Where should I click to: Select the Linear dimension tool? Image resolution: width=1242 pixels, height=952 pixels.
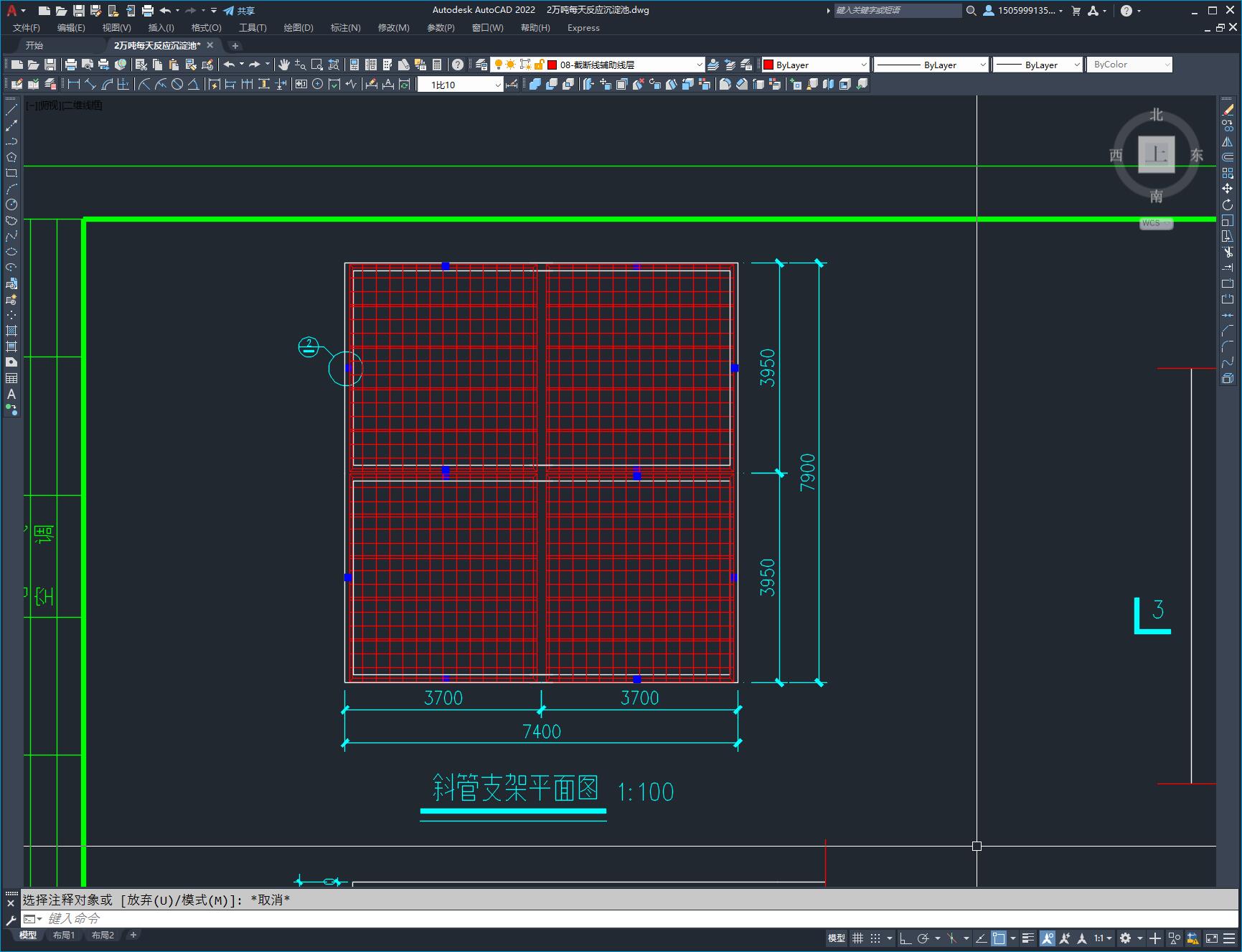coord(73,84)
